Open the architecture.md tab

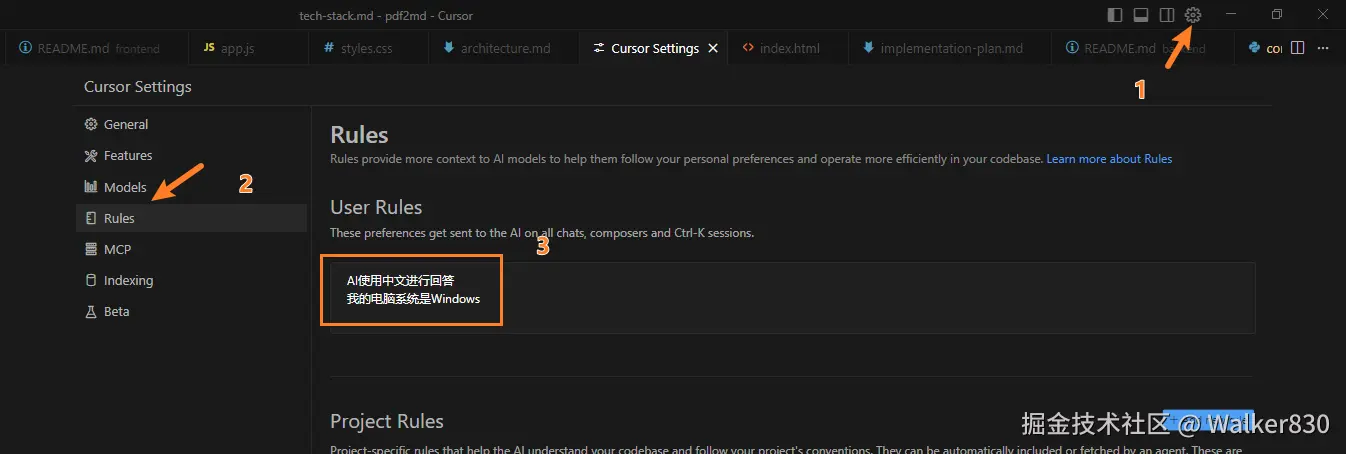click(505, 48)
